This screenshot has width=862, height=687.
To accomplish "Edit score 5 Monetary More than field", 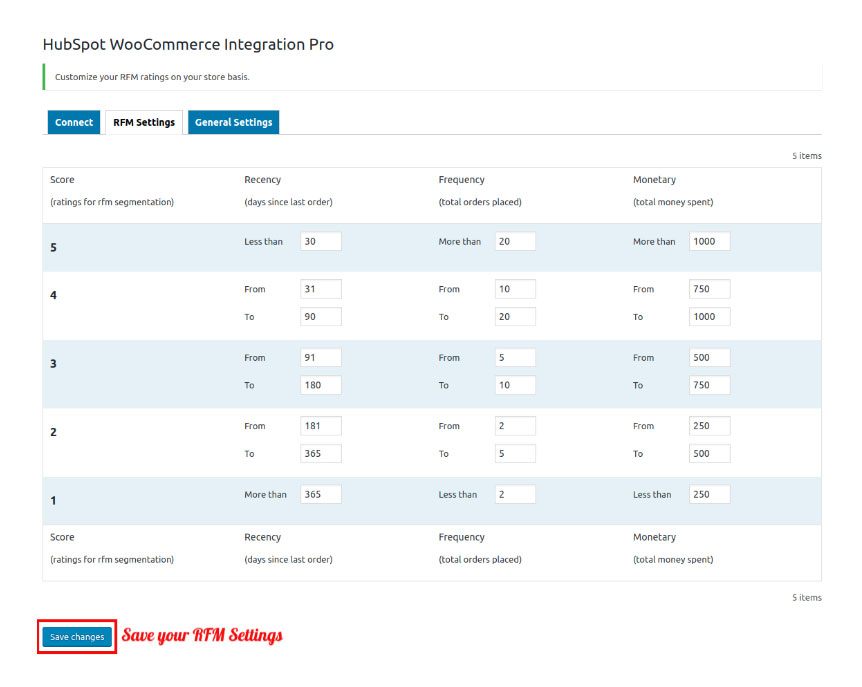I will click(710, 241).
